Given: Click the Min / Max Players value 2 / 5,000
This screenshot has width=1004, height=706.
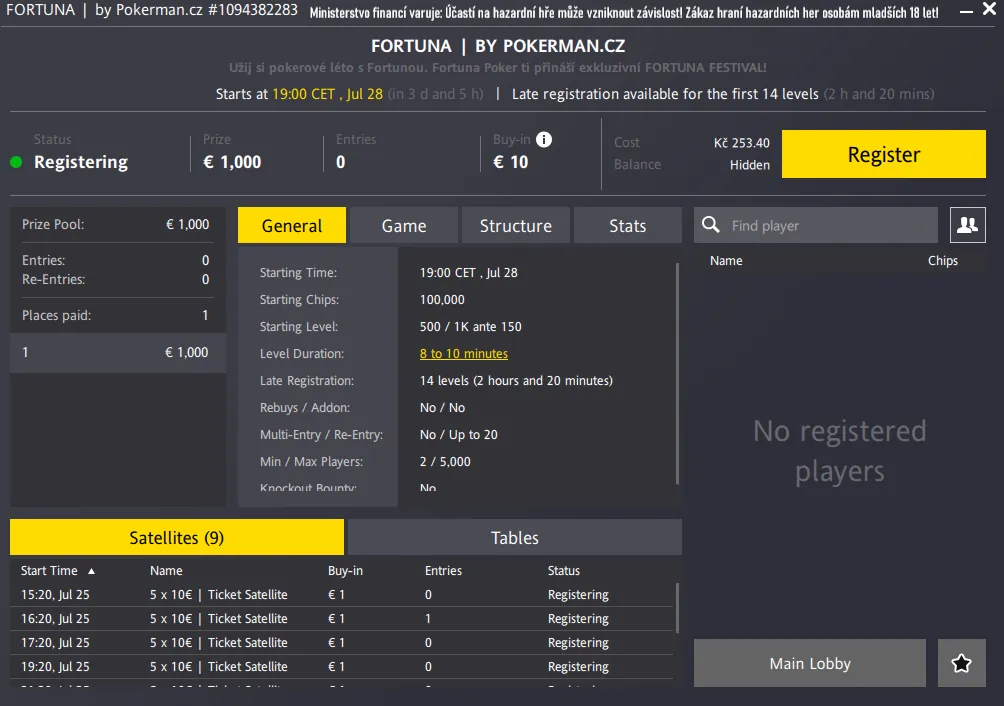Looking at the screenshot, I should click(x=445, y=461).
